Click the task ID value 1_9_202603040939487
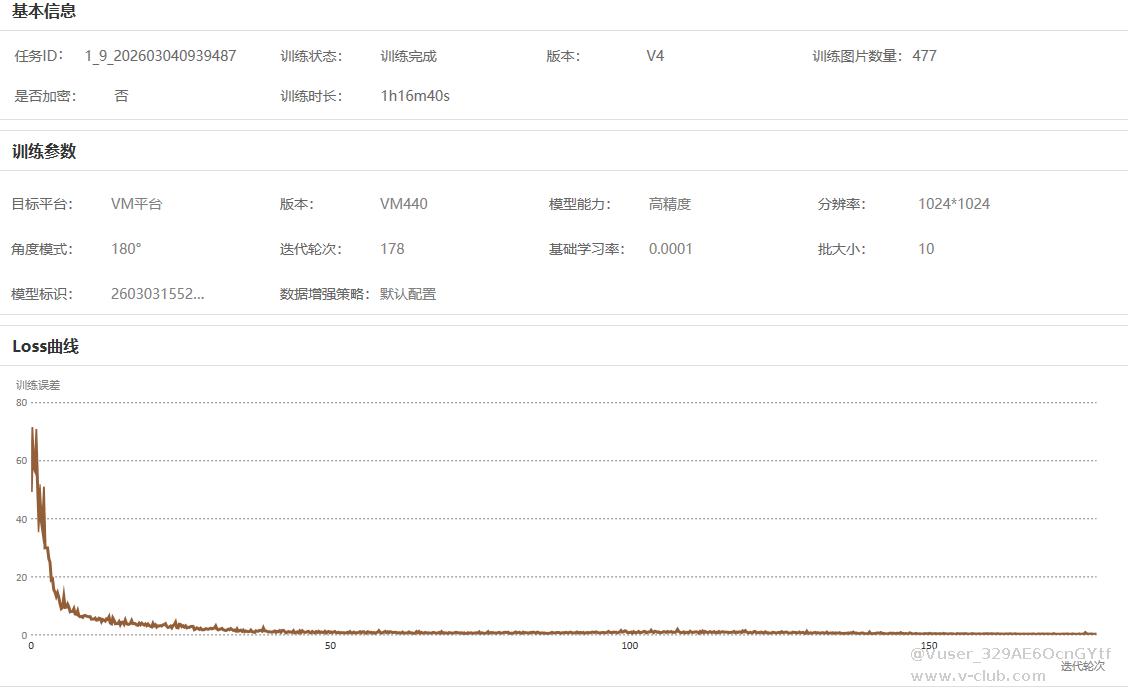 click(x=160, y=56)
